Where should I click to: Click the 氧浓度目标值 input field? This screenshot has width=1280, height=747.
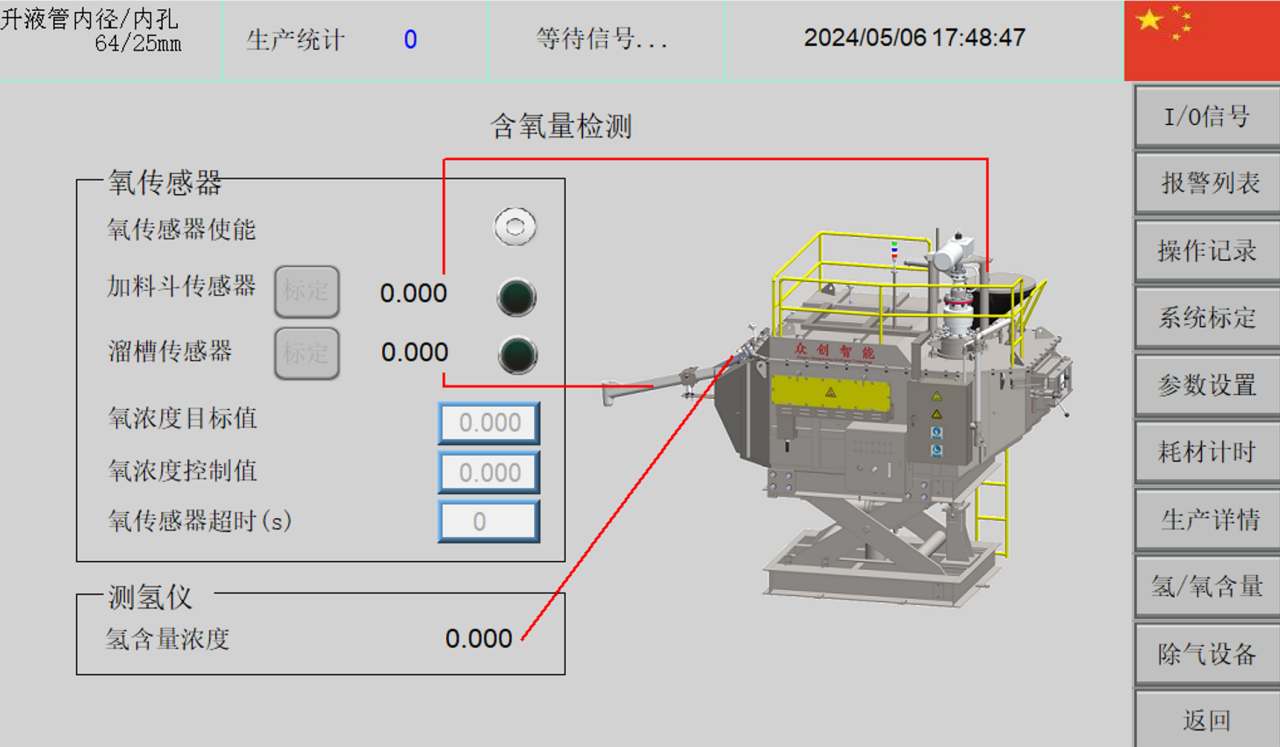pyautogui.click(x=489, y=423)
